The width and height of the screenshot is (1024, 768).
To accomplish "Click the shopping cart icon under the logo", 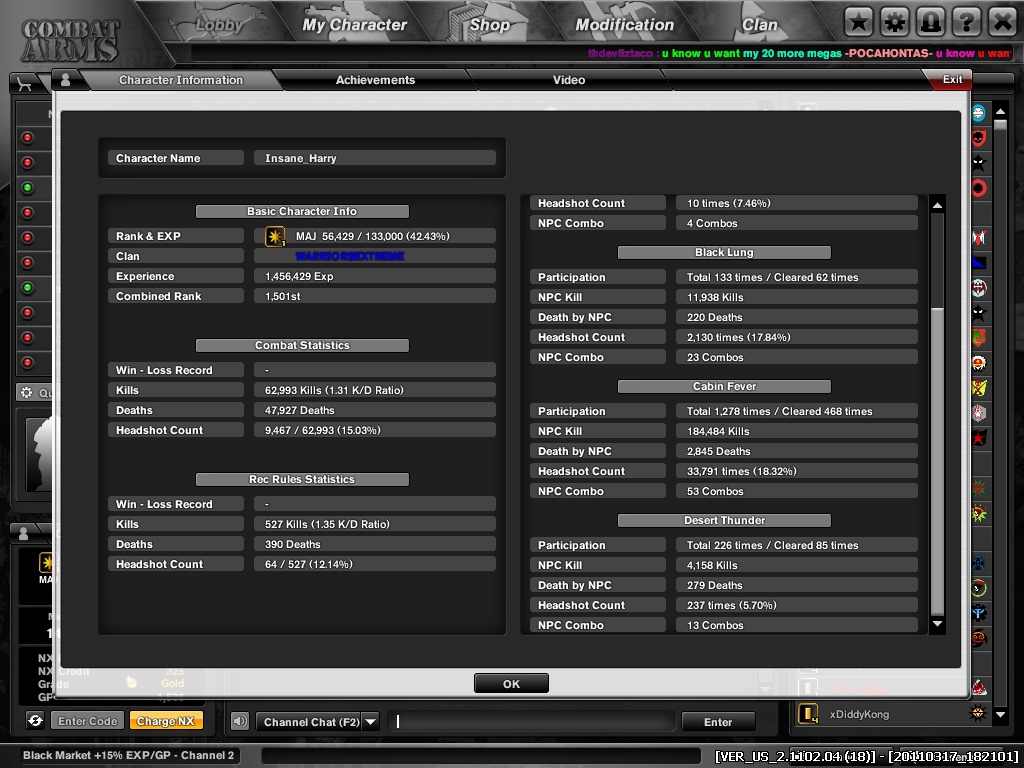I will tap(24, 84).
